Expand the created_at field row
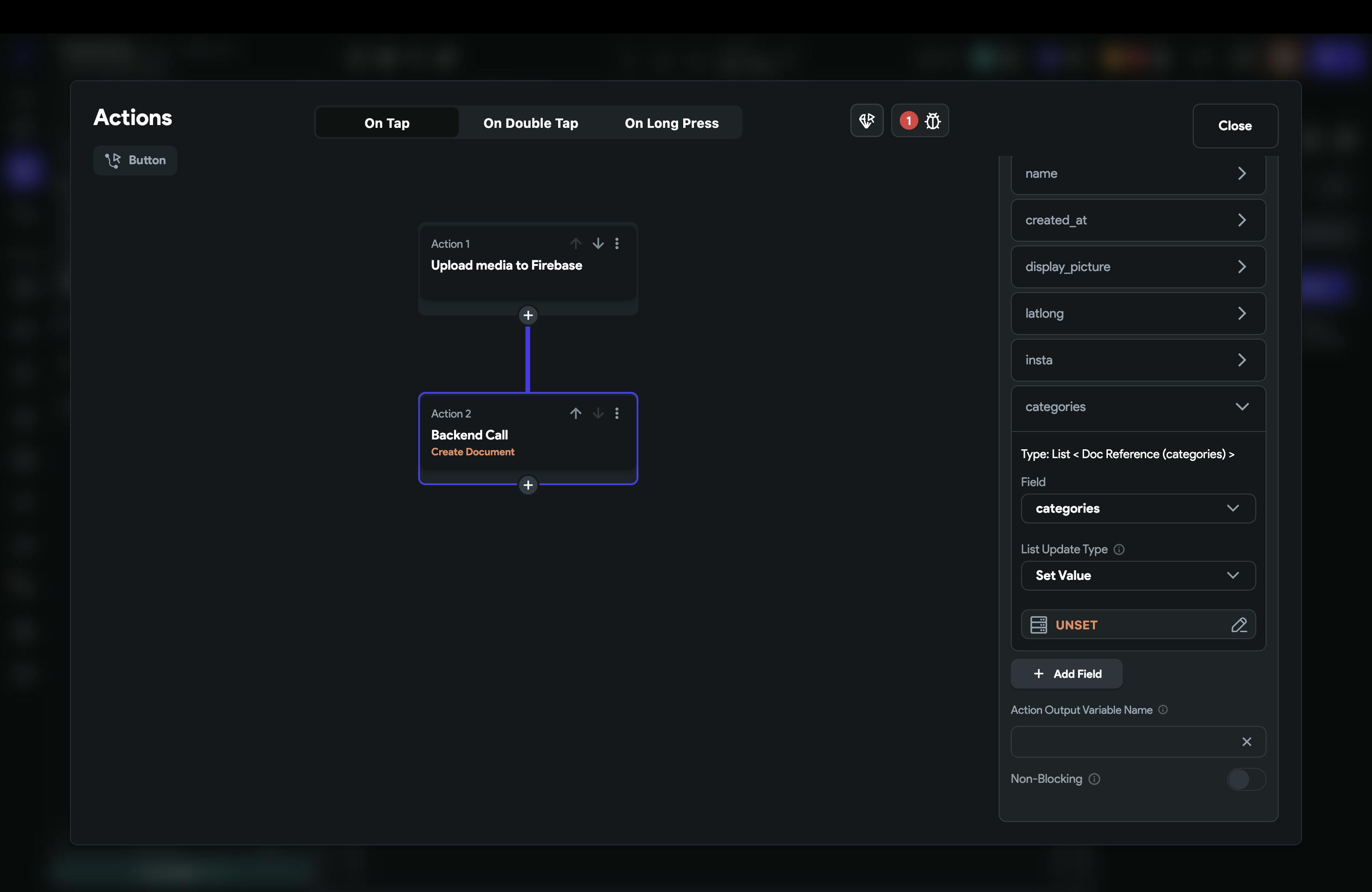 [x=1138, y=220]
